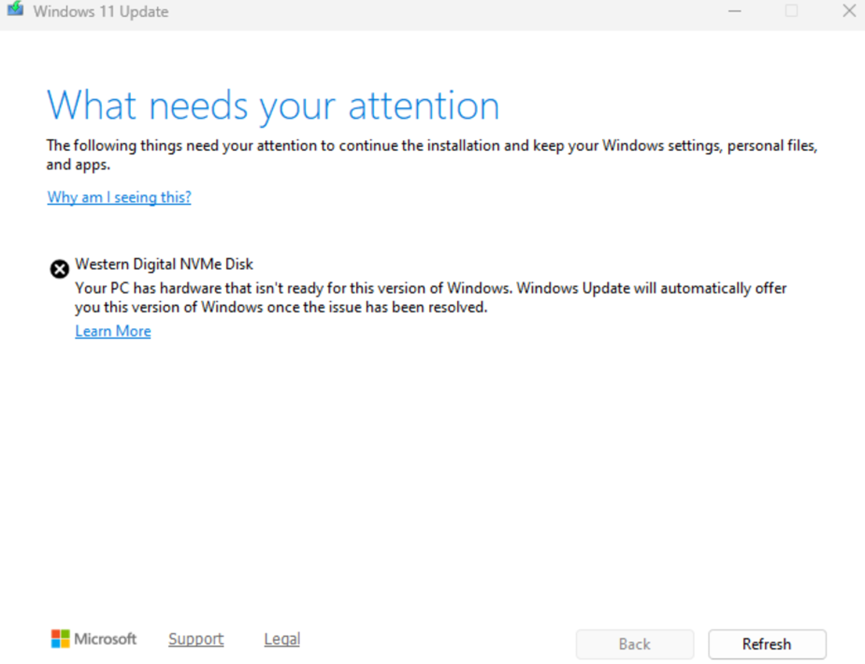
Task: Select the 'Western Digital NVMe Disk' text
Action: [x=164, y=264]
